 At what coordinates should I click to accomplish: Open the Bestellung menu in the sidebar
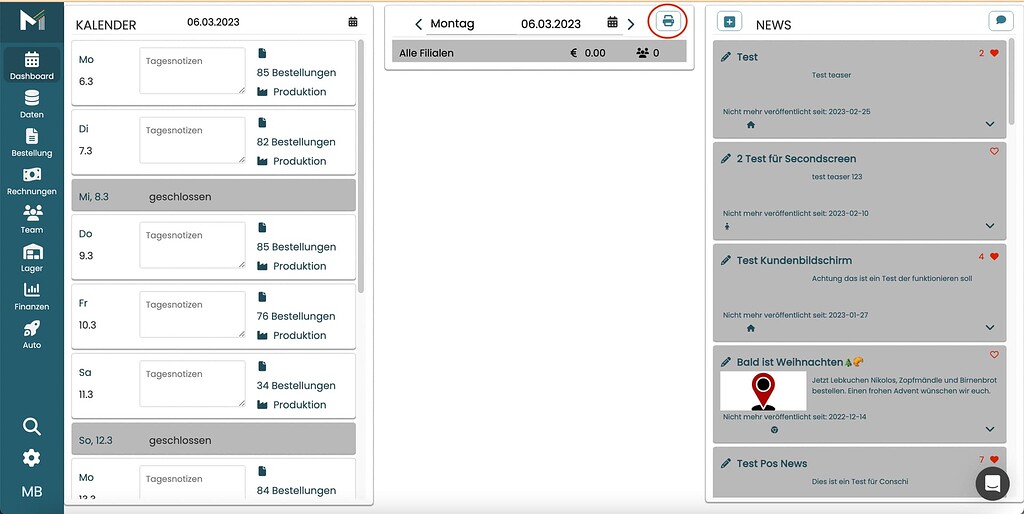coord(32,143)
